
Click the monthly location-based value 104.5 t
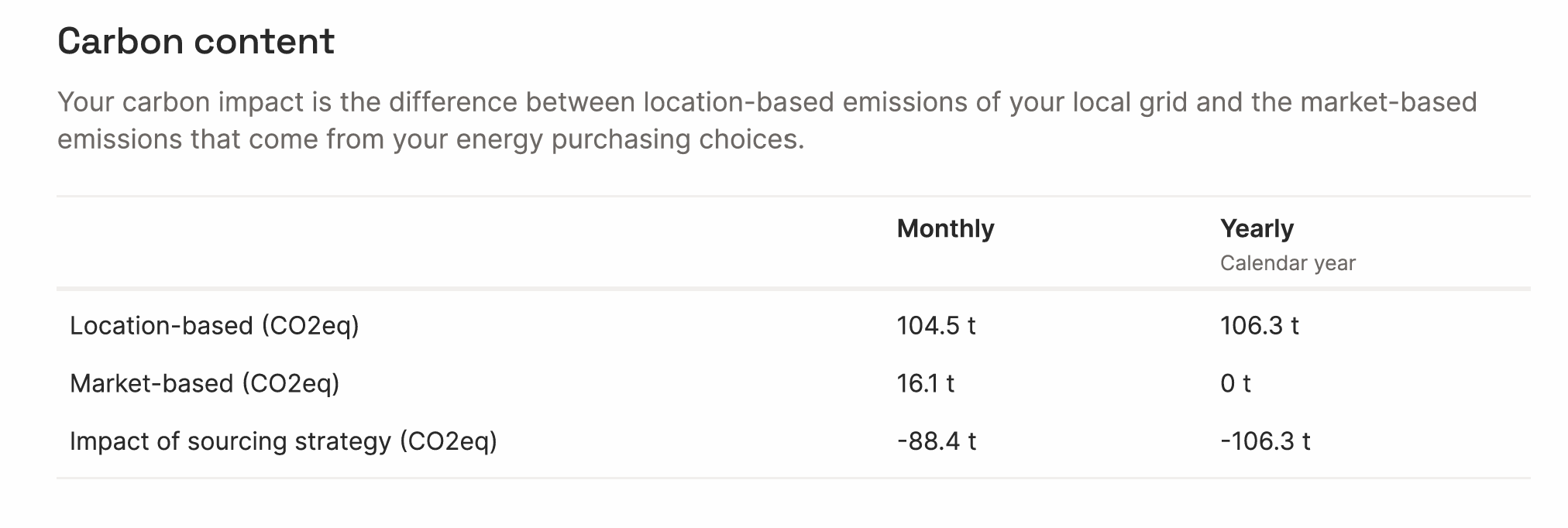coord(936,326)
